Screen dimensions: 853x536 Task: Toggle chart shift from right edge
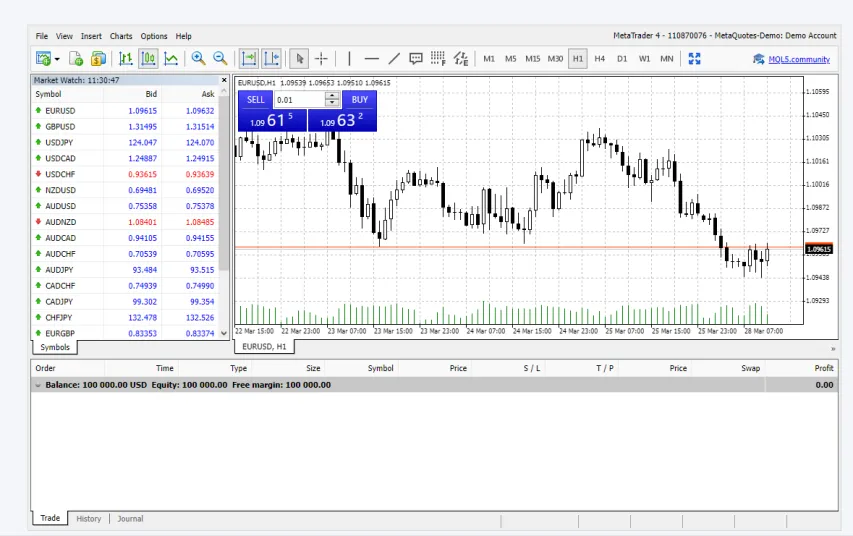pyautogui.click(x=271, y=59)
